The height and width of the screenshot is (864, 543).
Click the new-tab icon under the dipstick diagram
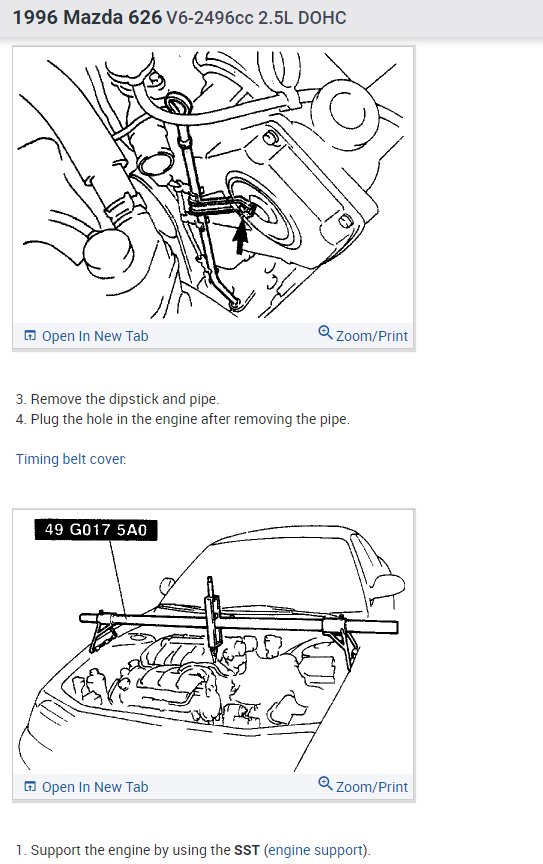(30, 336)
